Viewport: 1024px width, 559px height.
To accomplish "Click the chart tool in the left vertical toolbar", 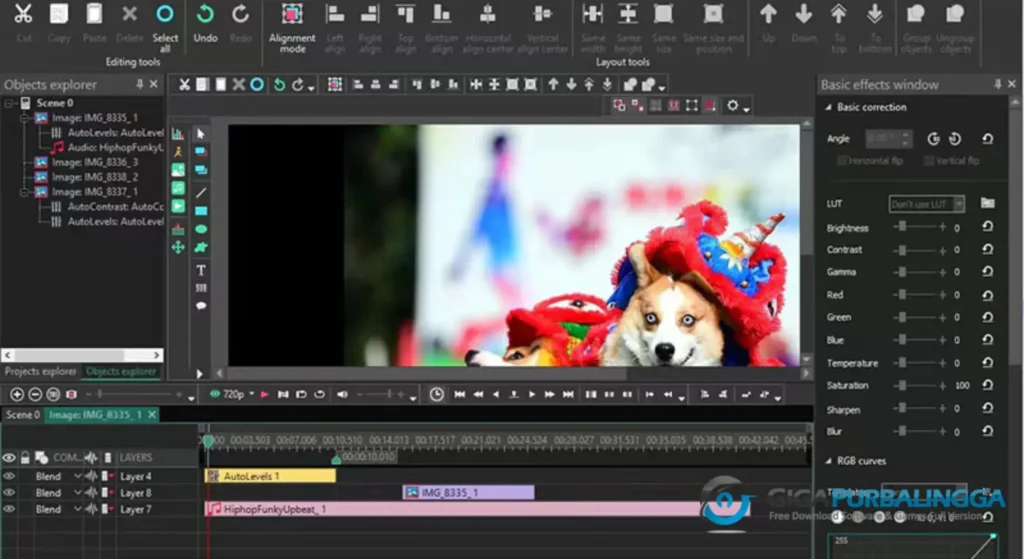I will click(178, 134).
